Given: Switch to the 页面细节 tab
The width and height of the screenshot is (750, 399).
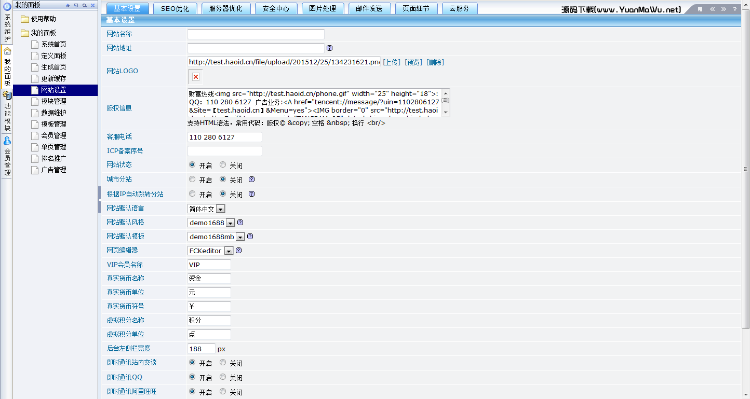Looking at the screenshot, I should 416,9.
